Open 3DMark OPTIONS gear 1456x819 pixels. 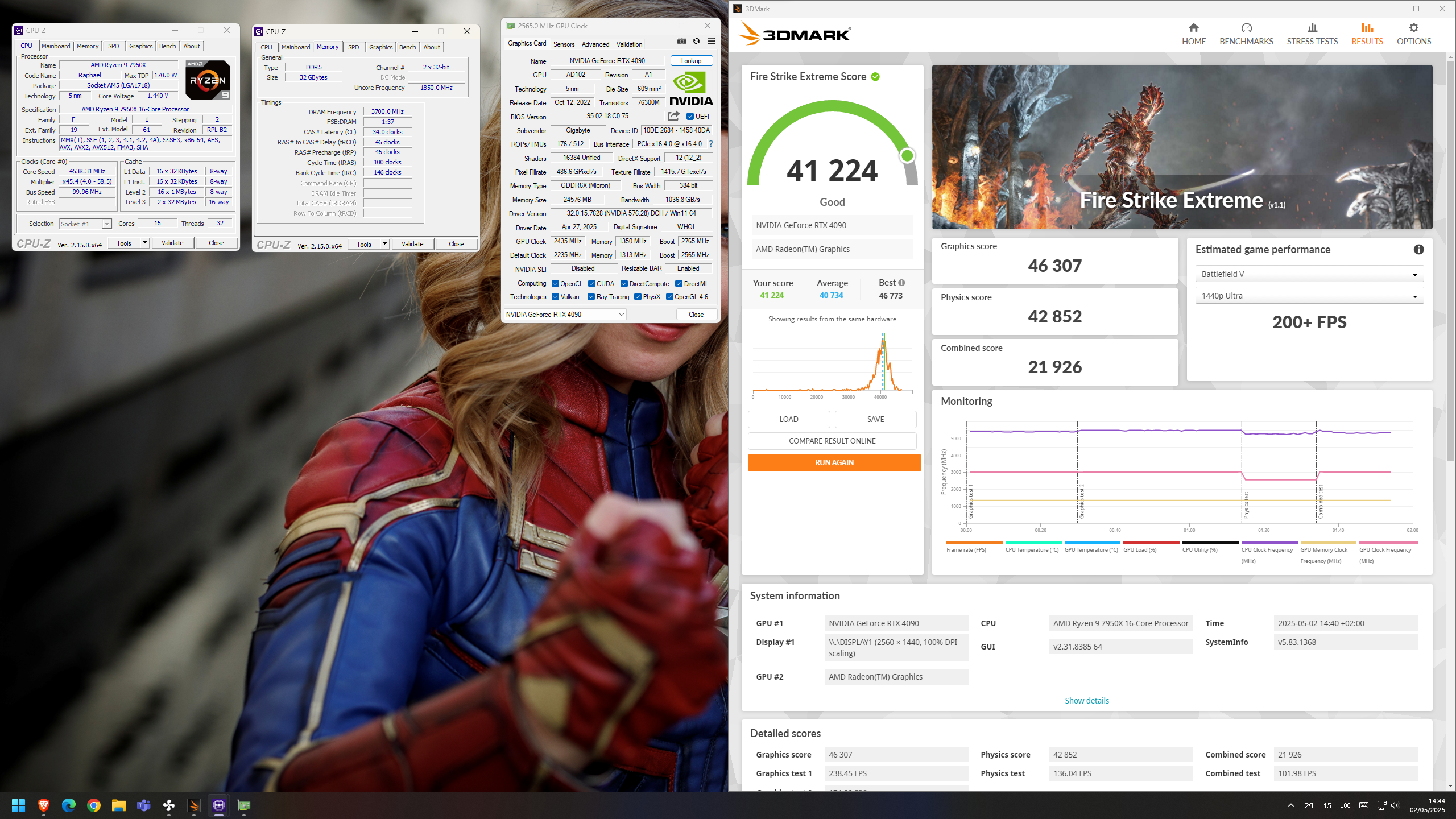(1413, 28)
